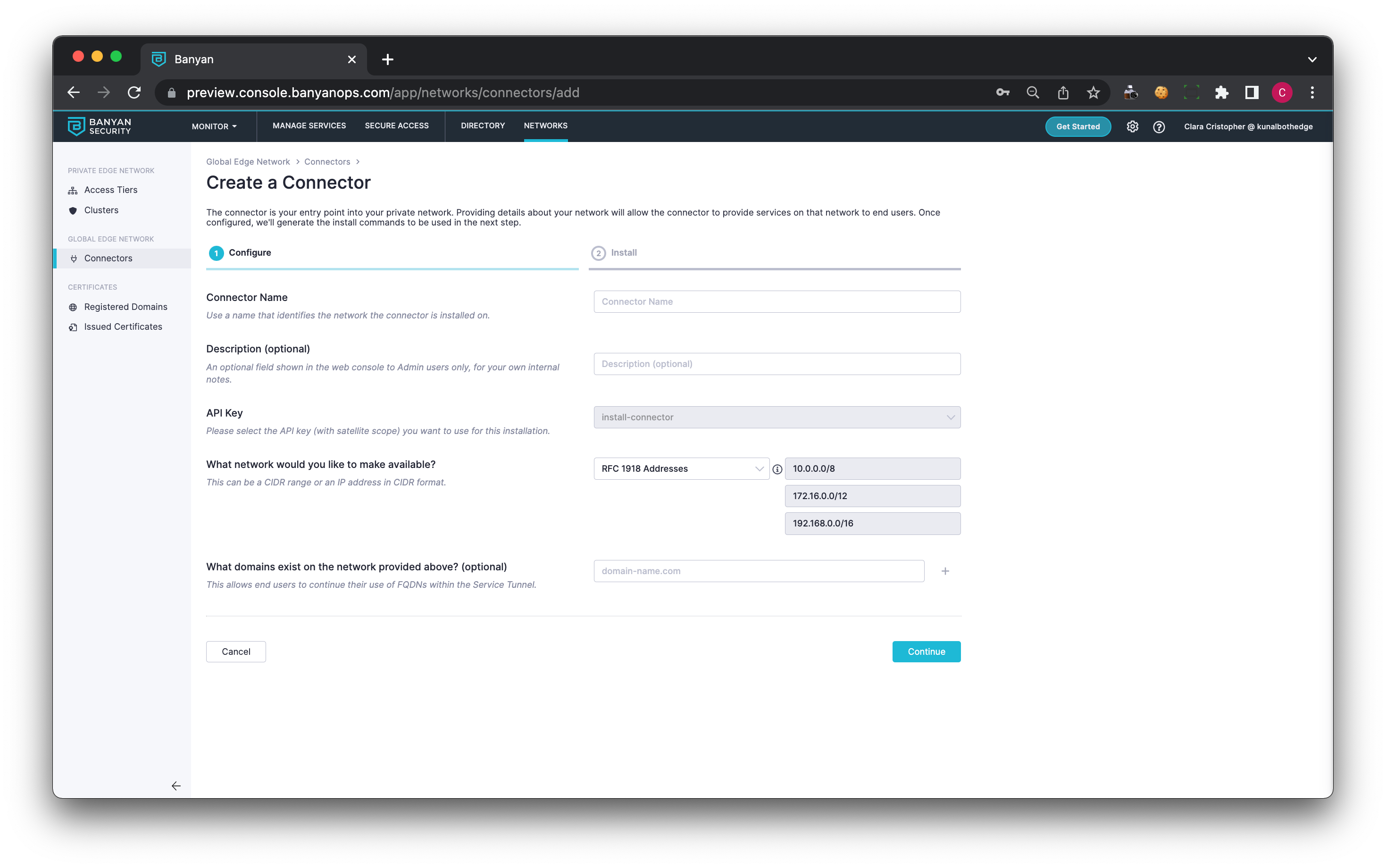1386x868 pixels.
Task: Click Connectors breadcrumb link
Action: pyautogui.click(x=327, y=162)
